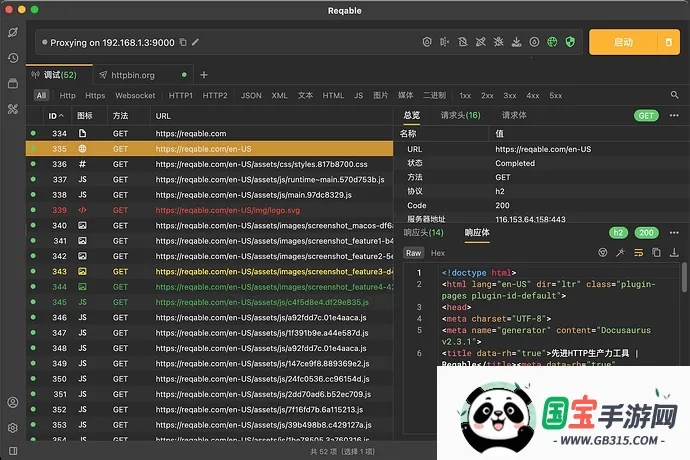Toggle the green globe system proxy icon

click(x=552, y=42)
